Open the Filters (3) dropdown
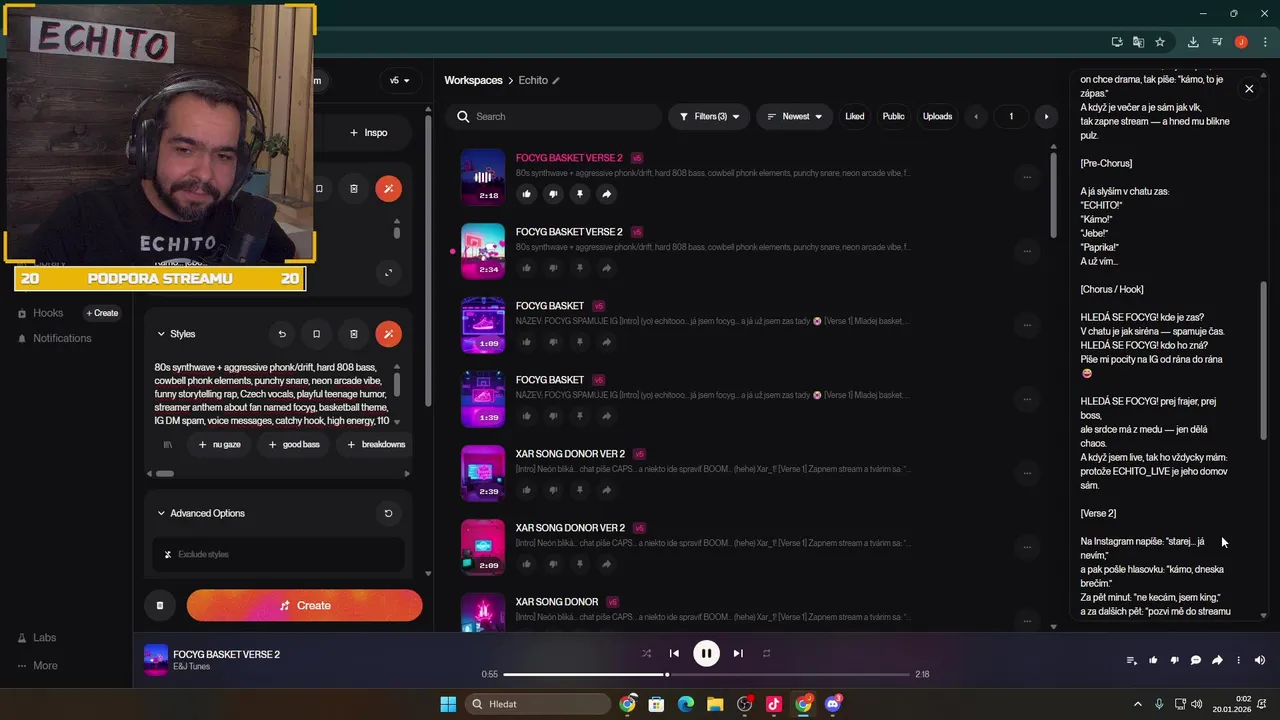 [x=709, y=117]
